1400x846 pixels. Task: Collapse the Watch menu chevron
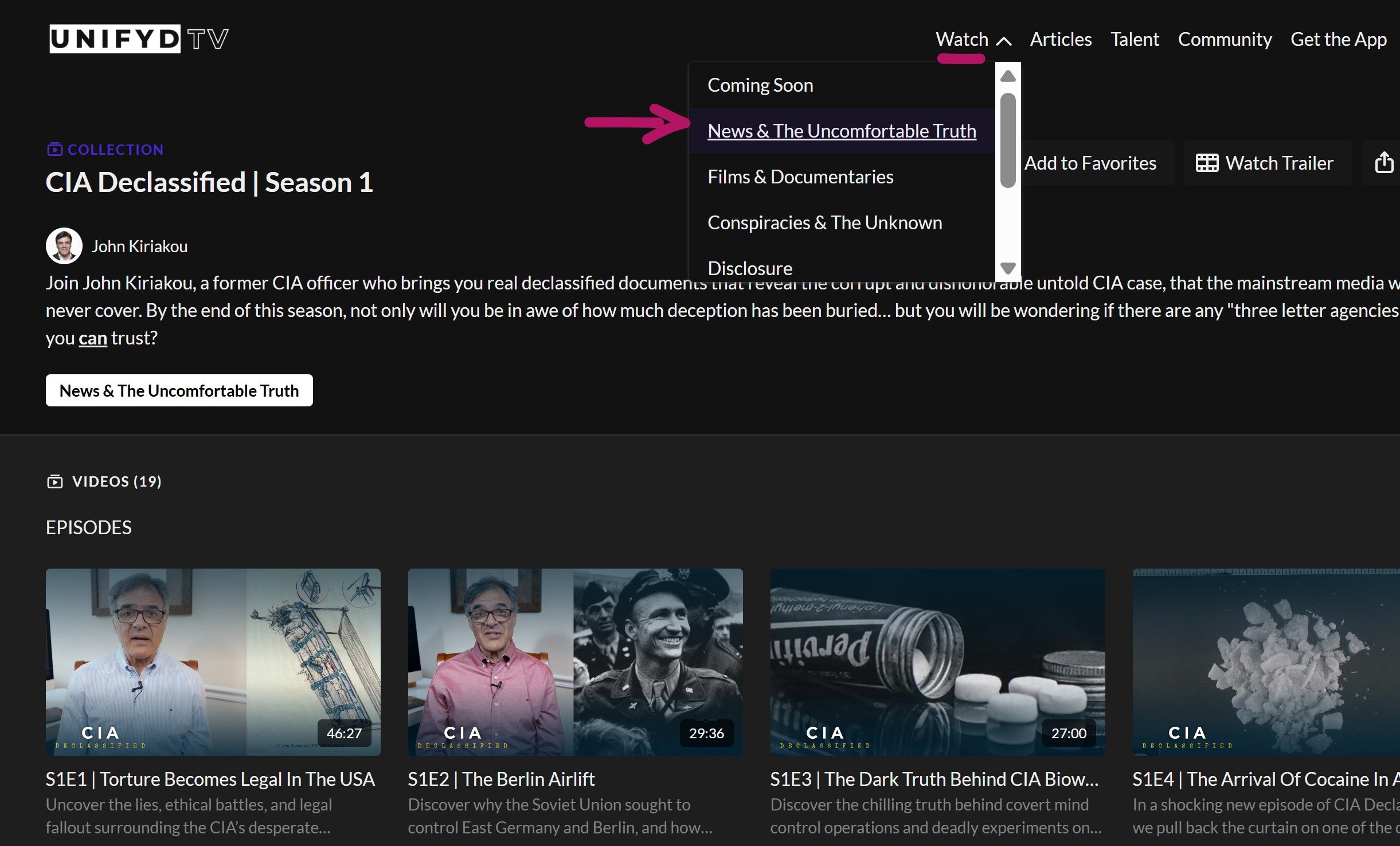[1004, 41]
